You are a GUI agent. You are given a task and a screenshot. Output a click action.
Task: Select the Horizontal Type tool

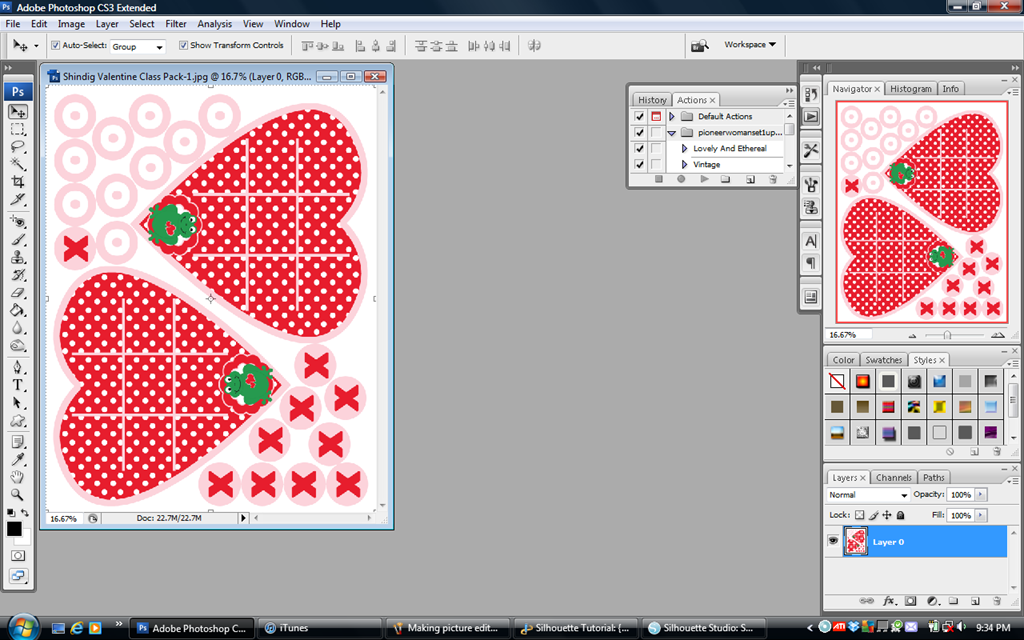tap(18, 385)
